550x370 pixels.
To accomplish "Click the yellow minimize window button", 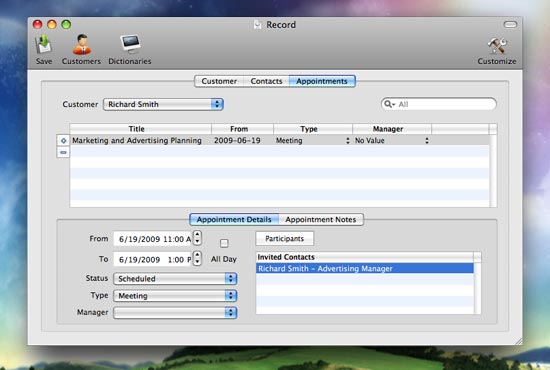I will pyautogui.click(x=52, y=24).
